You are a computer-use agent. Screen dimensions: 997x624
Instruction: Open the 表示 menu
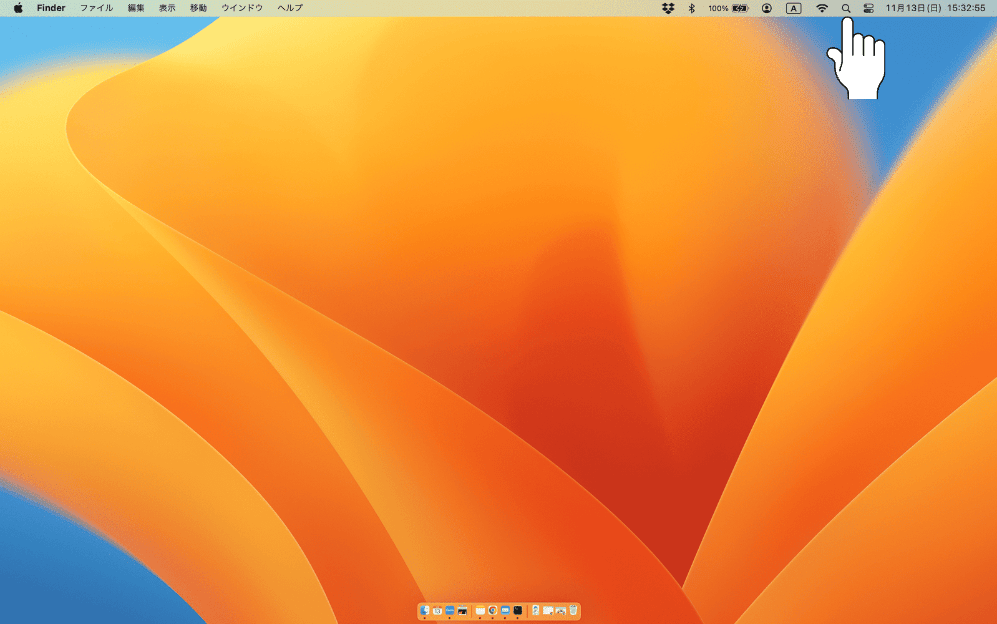pyautogui.click(x=167, y=8)
